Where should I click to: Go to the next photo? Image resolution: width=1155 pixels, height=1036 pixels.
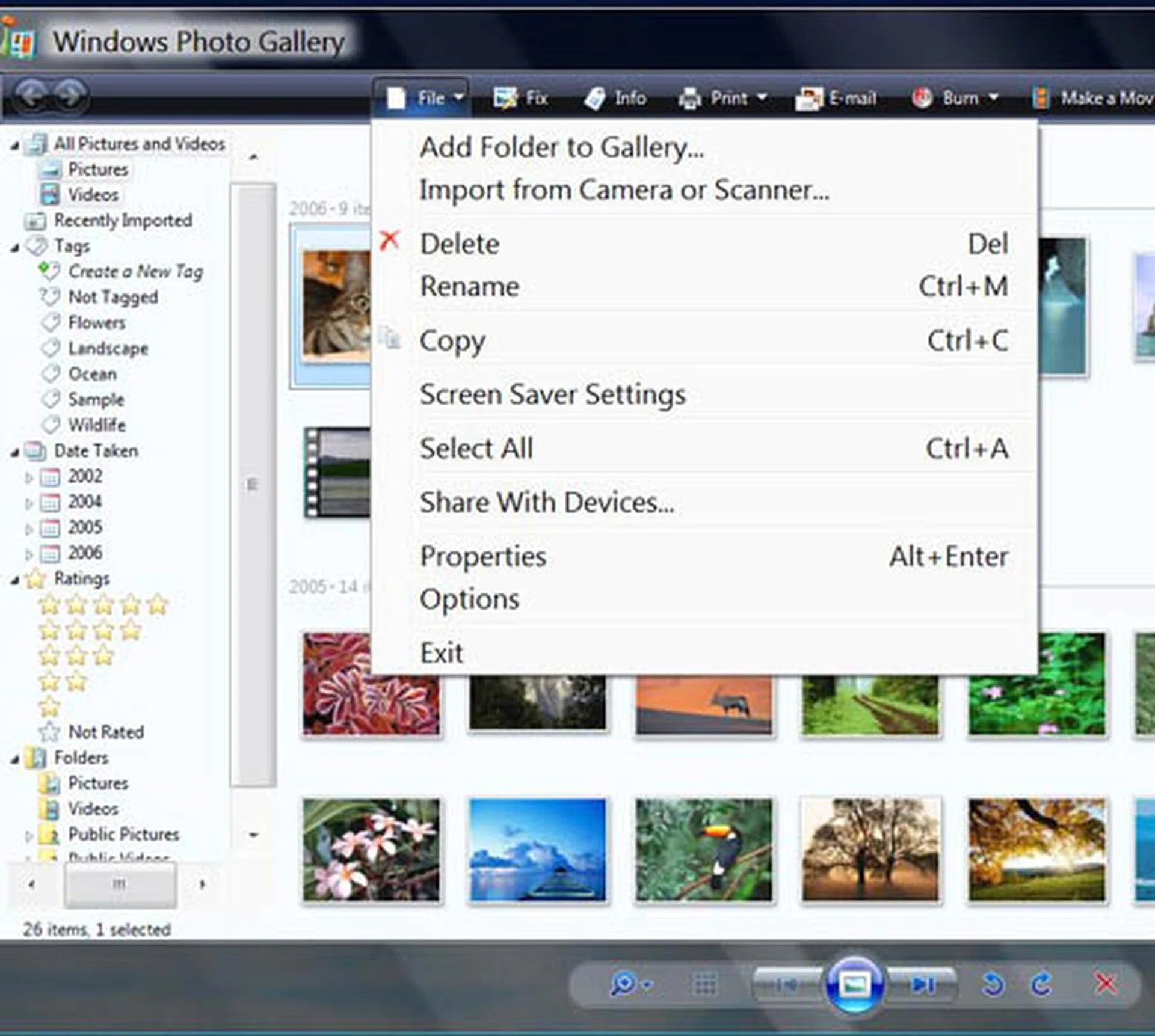(922, 984)
